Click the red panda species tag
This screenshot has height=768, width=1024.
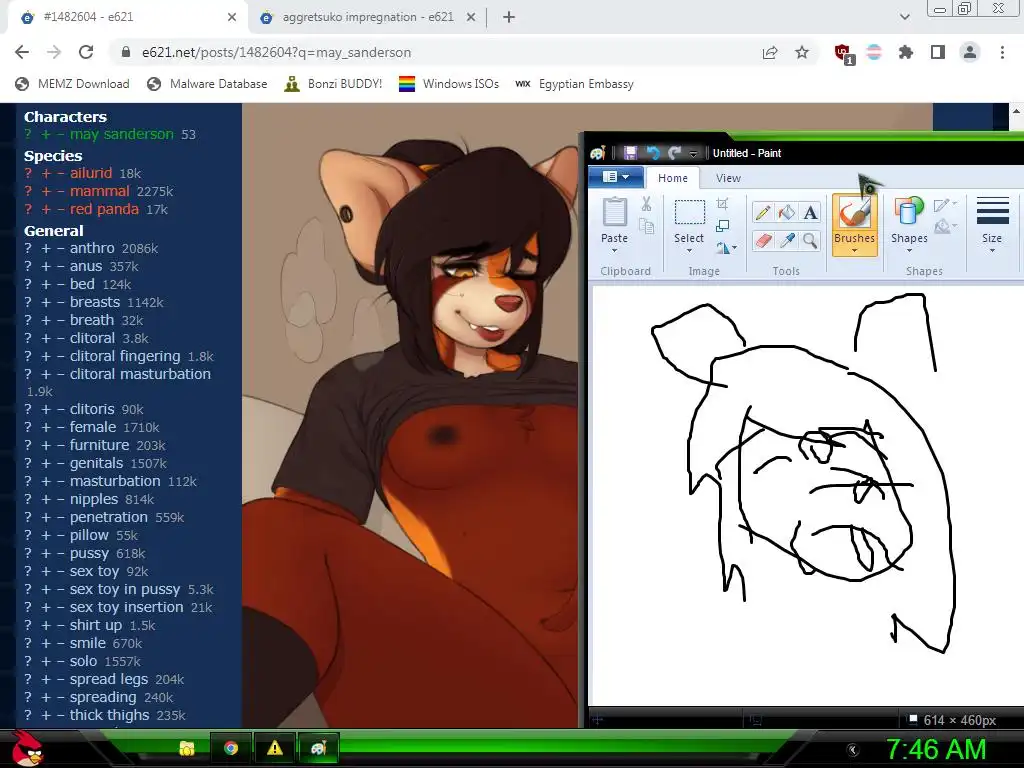point(104,209)
